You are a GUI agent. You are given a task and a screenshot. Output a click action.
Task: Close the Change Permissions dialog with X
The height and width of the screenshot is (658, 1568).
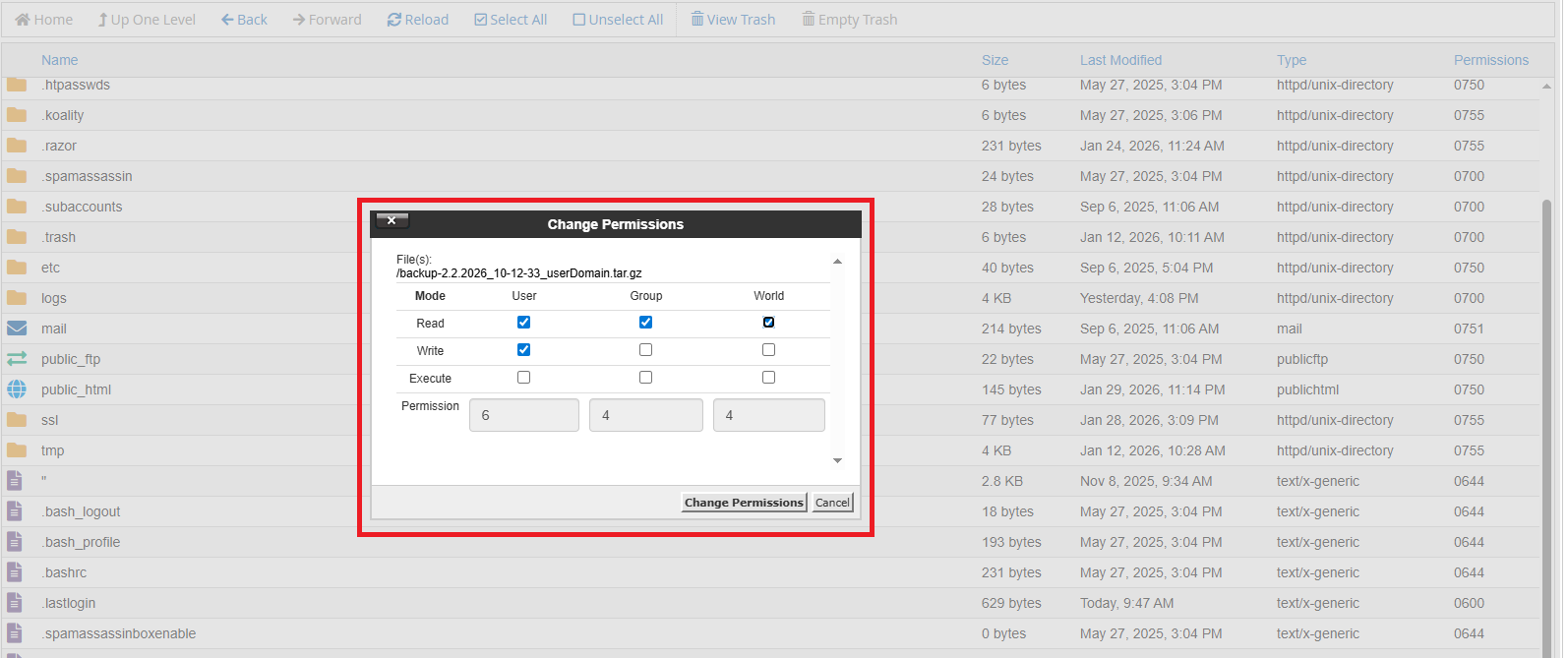point(392,220)
